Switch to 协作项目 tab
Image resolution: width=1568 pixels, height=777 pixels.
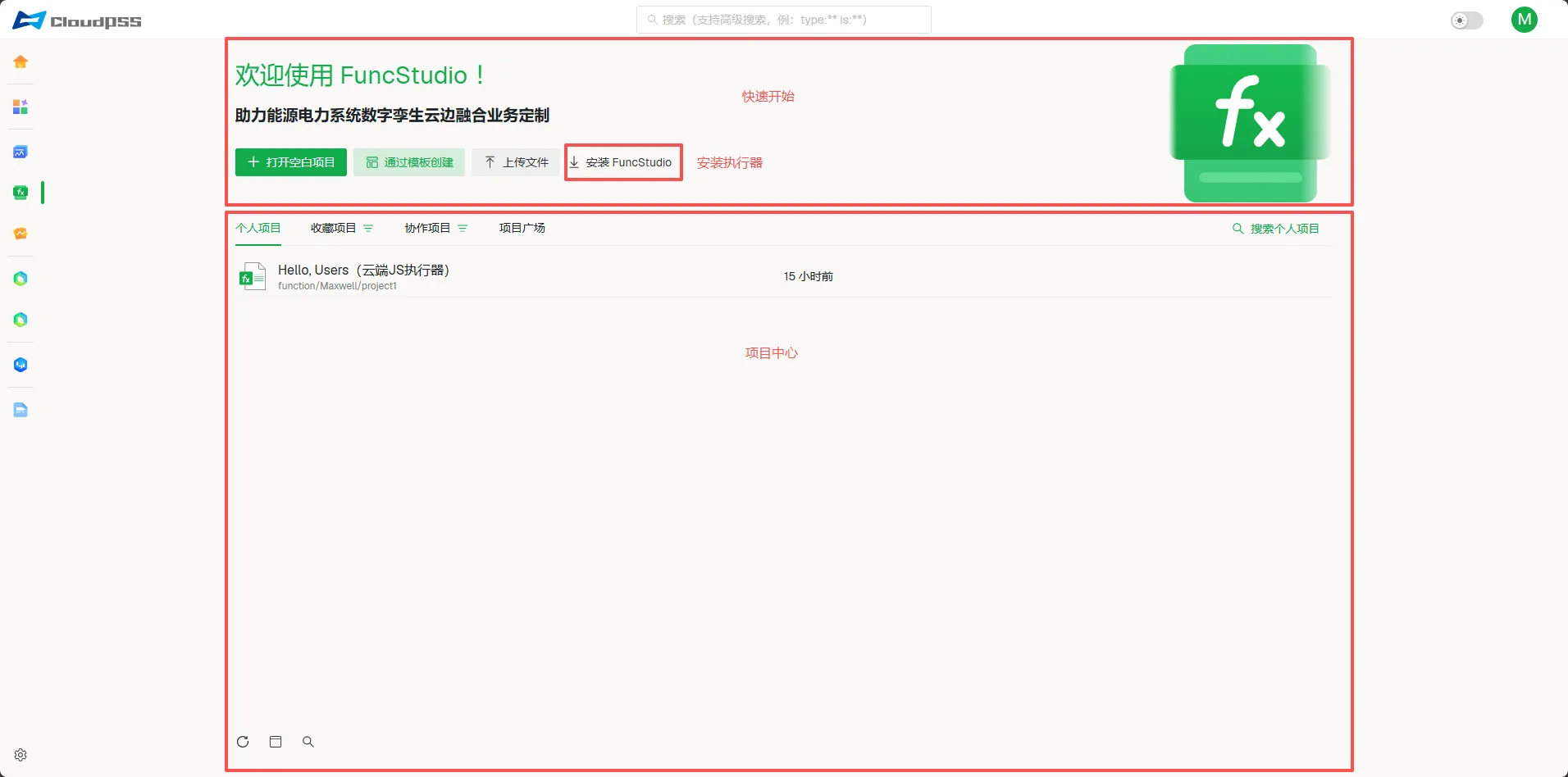coord(427,228)
